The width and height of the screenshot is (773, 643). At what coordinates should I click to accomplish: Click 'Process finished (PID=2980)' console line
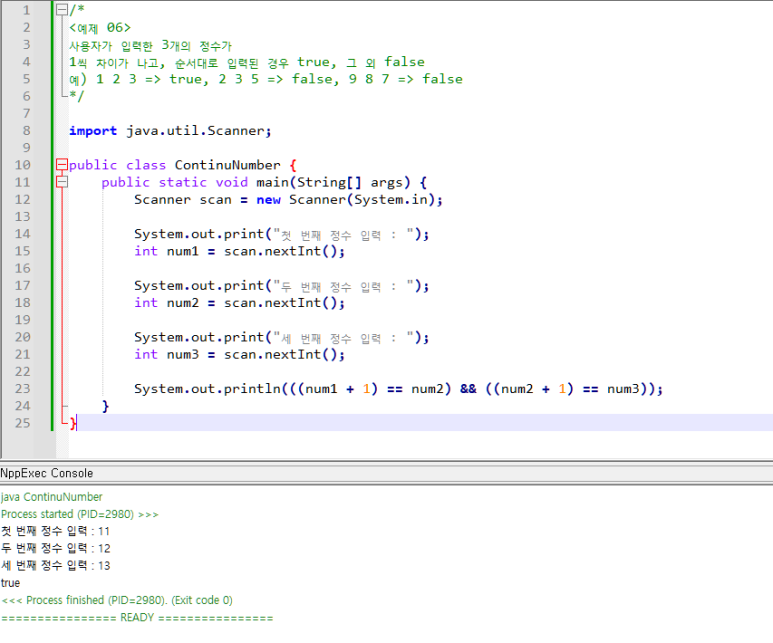click(x=117, y=600)
